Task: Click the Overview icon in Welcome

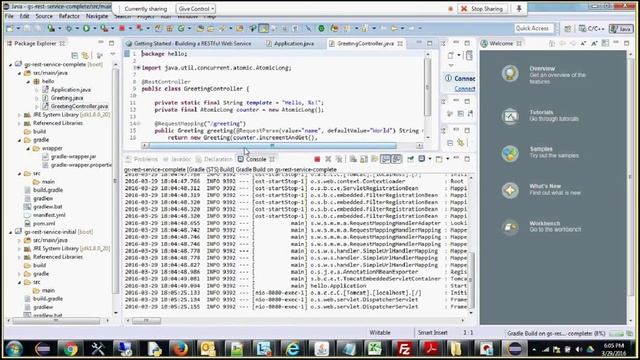Action: [x=510, y=74]
